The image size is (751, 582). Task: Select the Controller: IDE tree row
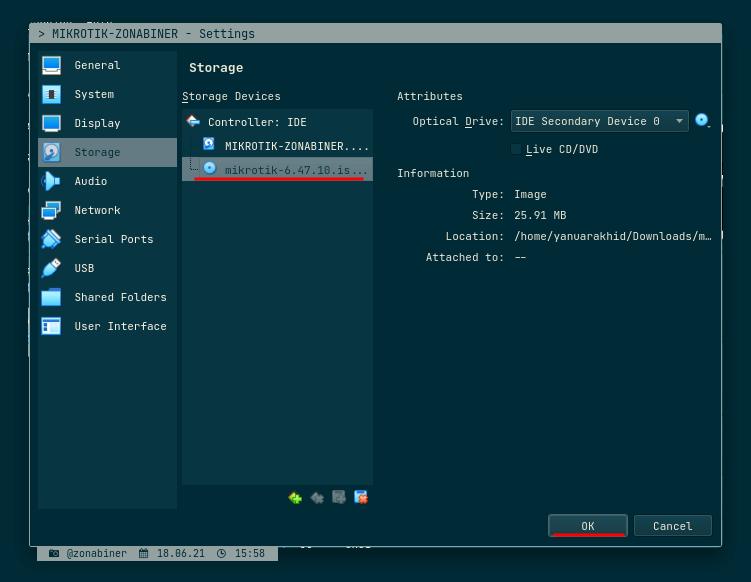click(x=277, y=122)
